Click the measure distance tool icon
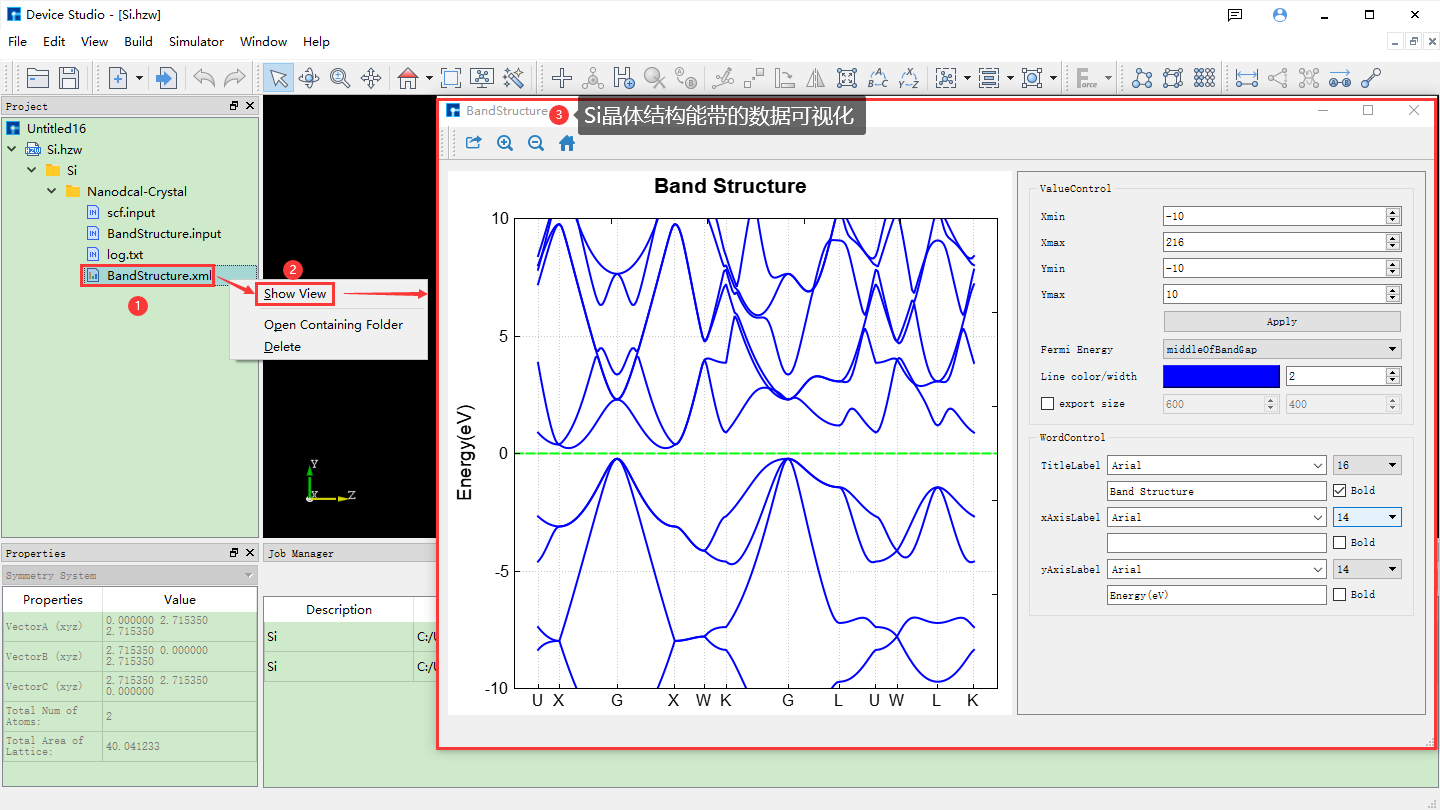The width and height of the screenshot is (1440, 810). coord(1246,78)
